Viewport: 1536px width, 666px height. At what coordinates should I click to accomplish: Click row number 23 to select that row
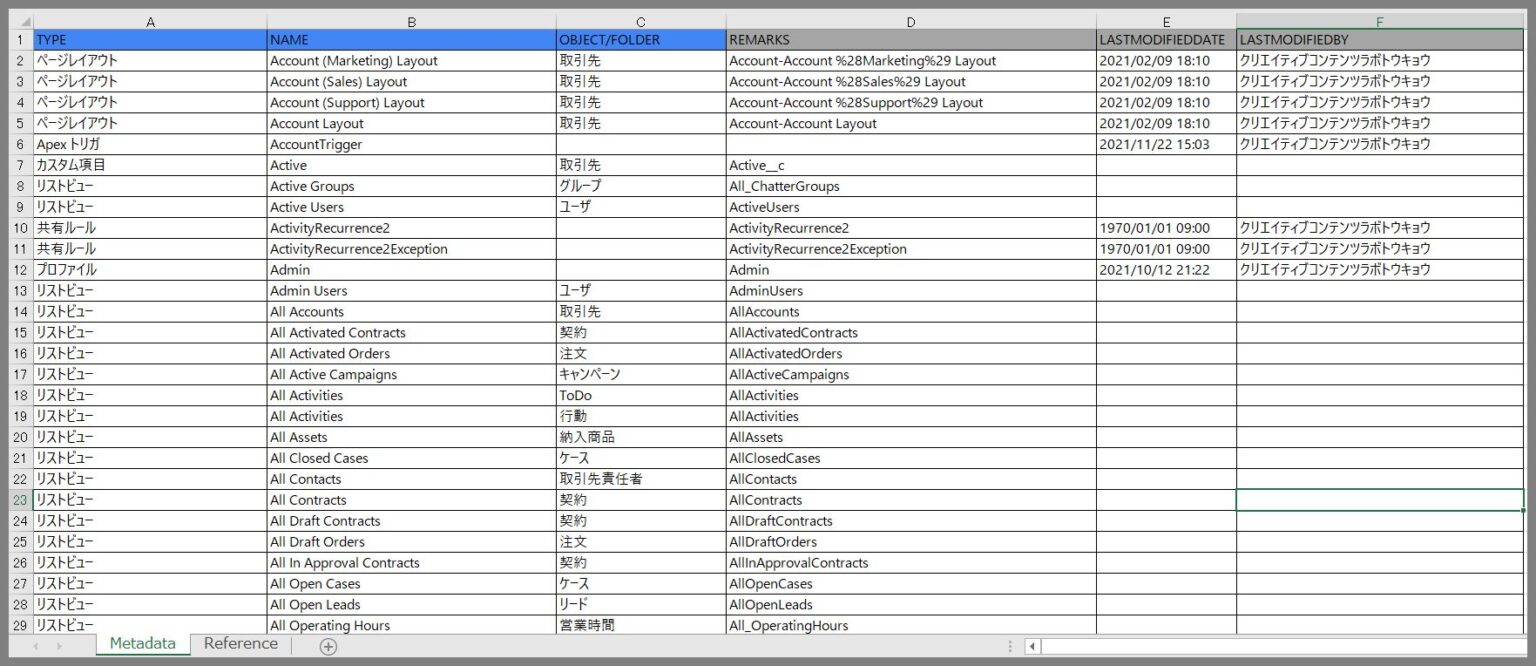(18, 499)
